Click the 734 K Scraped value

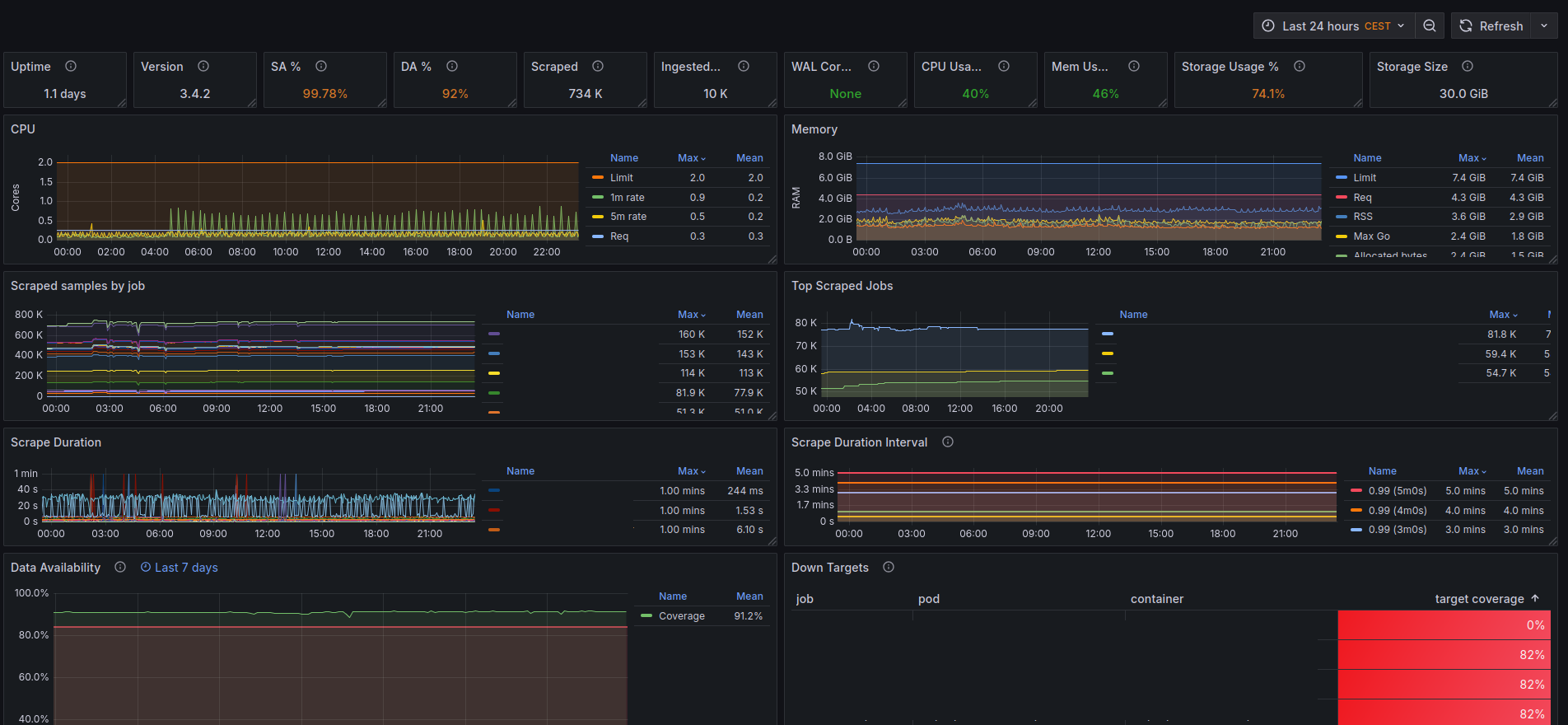point(586,94)
